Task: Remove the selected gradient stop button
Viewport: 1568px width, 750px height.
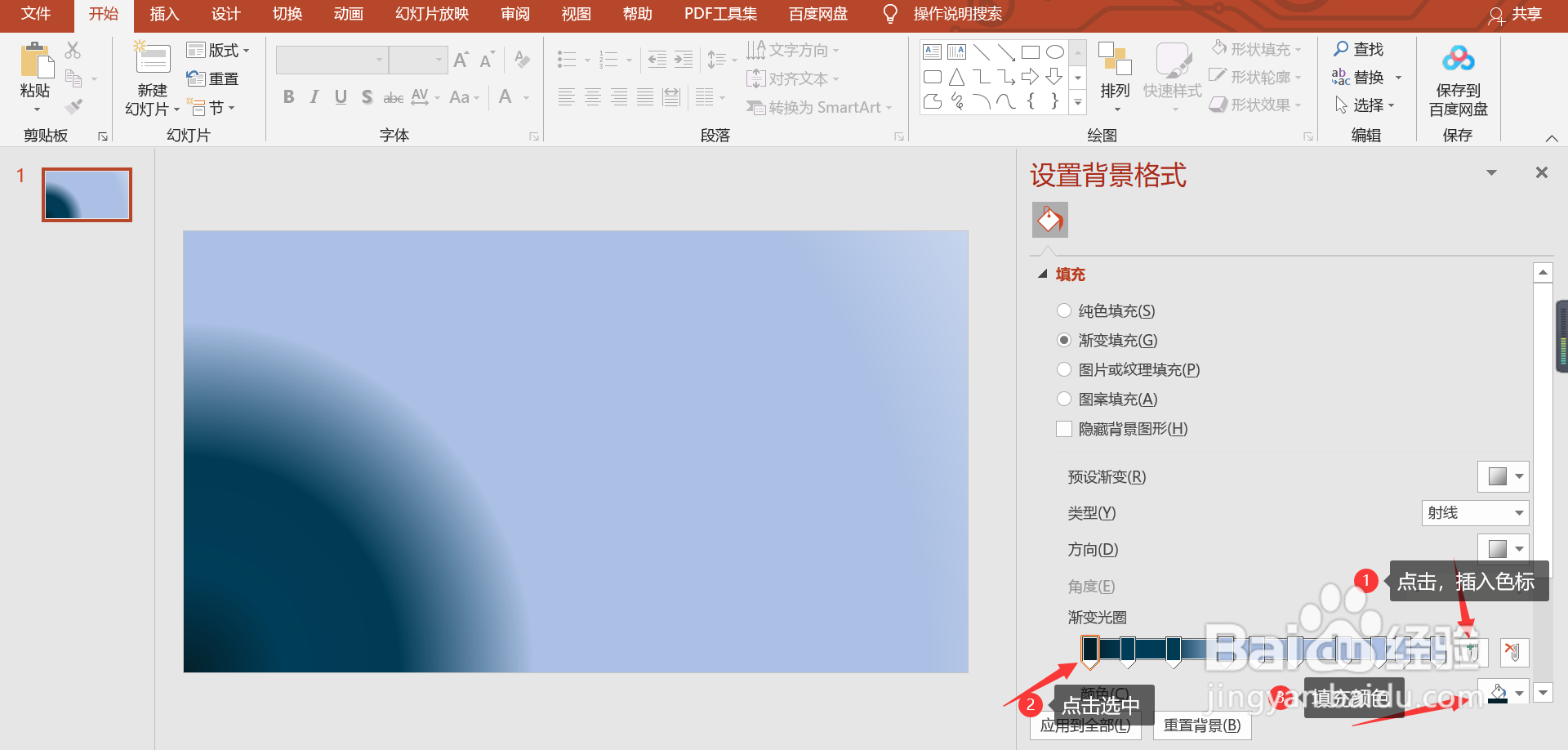Action: pyautogui.click(x=1514, y=652)
